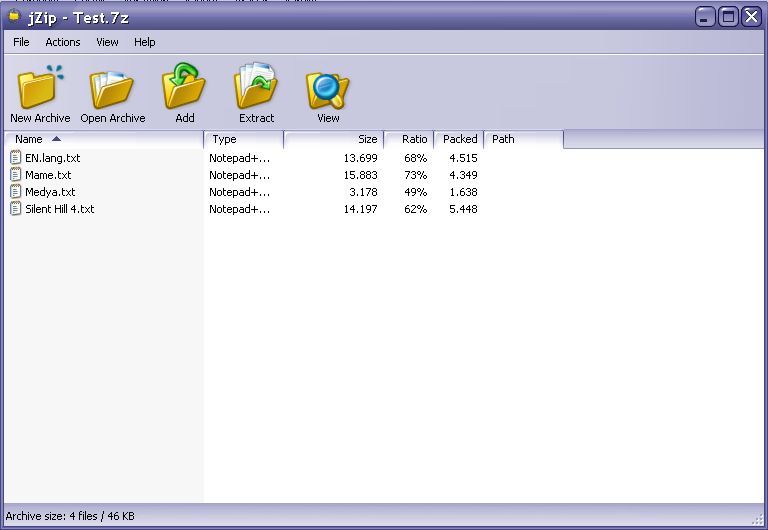Maximize the jZip window
Viewport: 768px width, 530px height.
point(728,17)
